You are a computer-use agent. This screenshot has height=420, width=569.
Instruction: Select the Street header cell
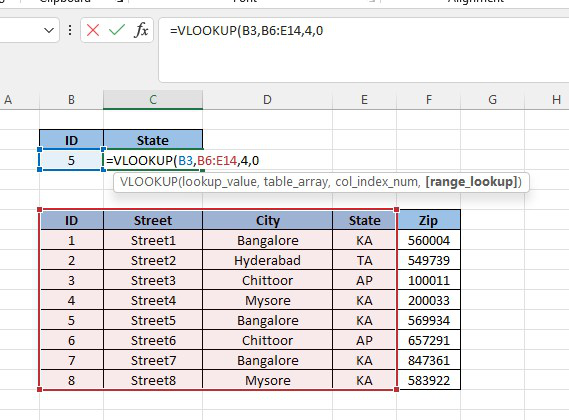pyautogui.click(x=153, y=220)
